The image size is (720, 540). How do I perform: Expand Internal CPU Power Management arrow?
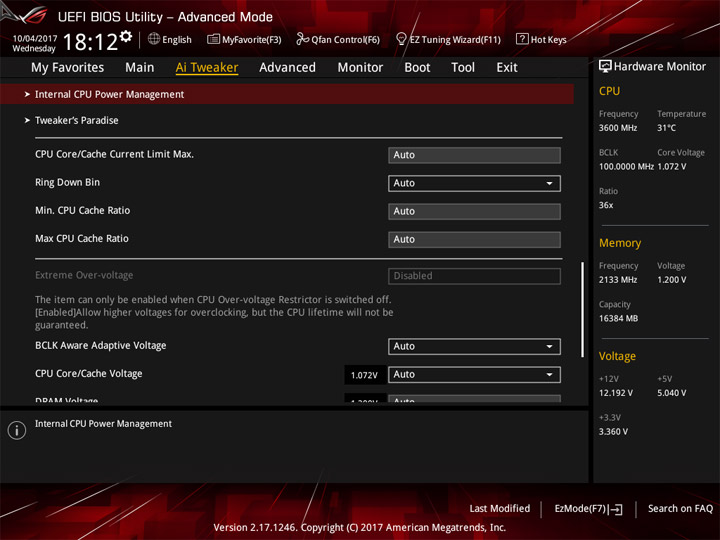tap(27, 94)
